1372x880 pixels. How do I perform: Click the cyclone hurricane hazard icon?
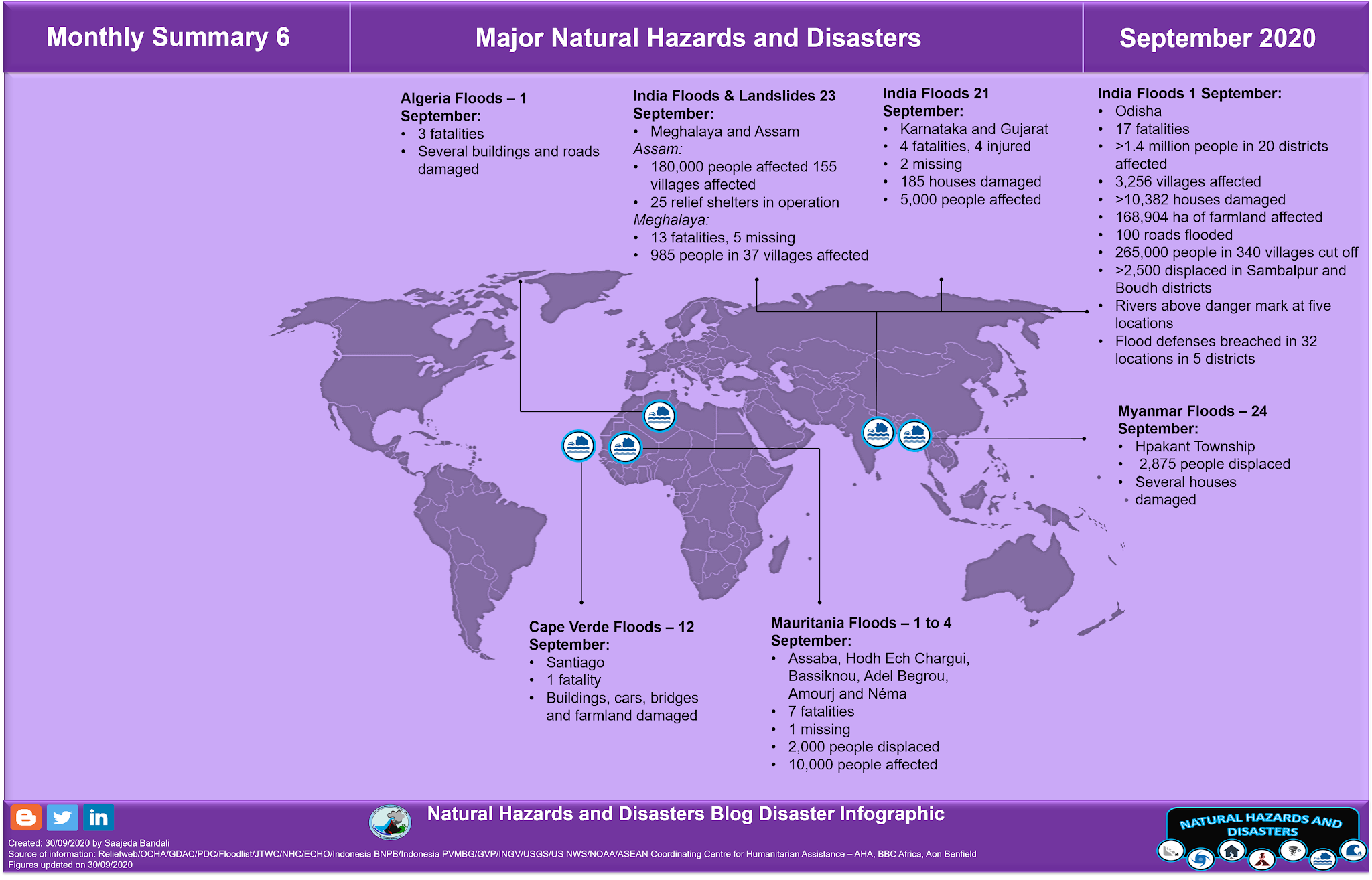tap(1200, 858)
